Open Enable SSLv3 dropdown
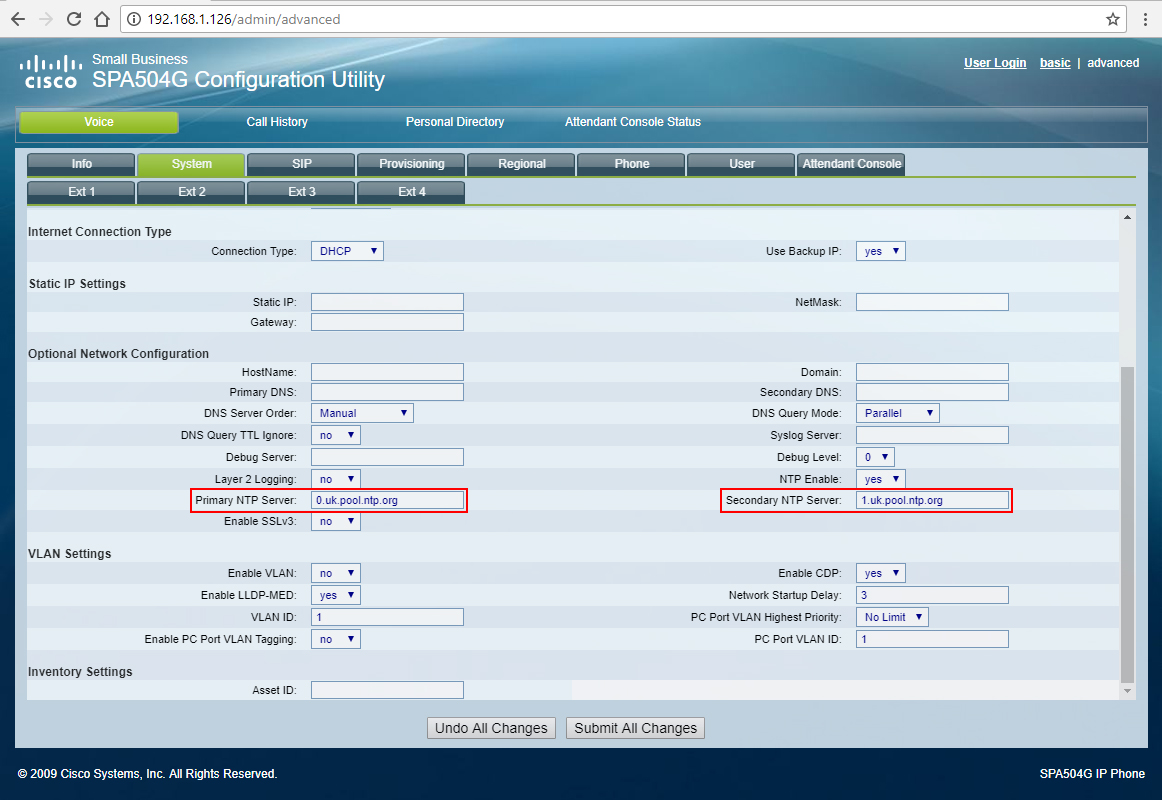Screen dimensions: 1162x800 (x=336, y=521)
